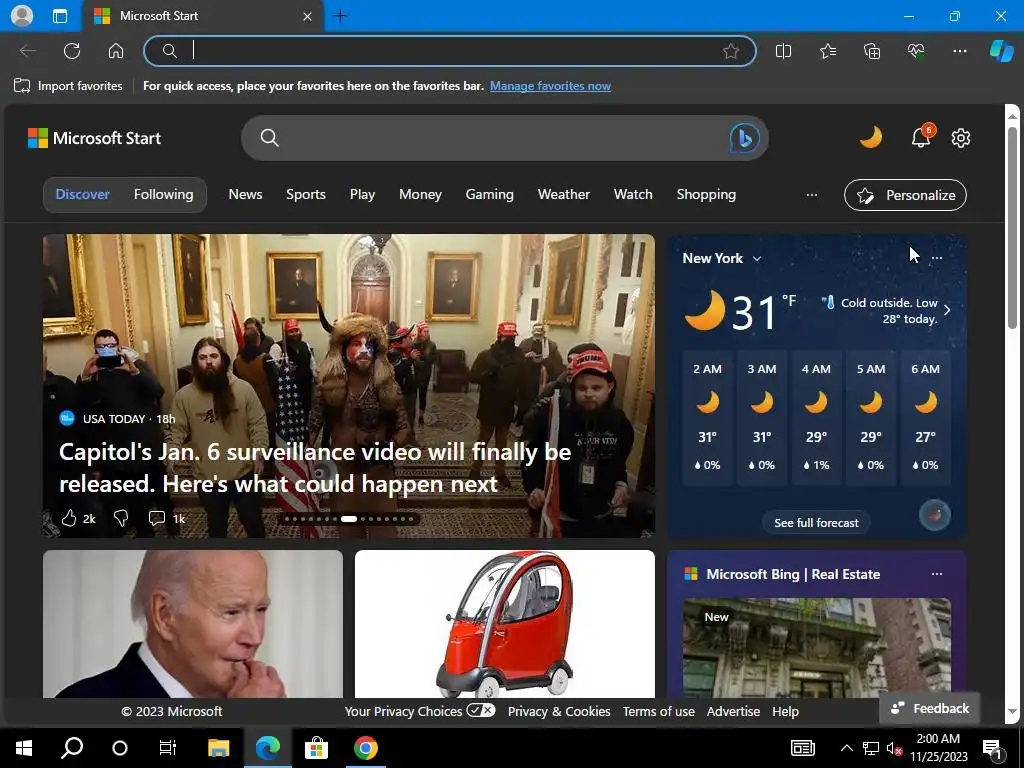Open the Sports category

(306, 195)
